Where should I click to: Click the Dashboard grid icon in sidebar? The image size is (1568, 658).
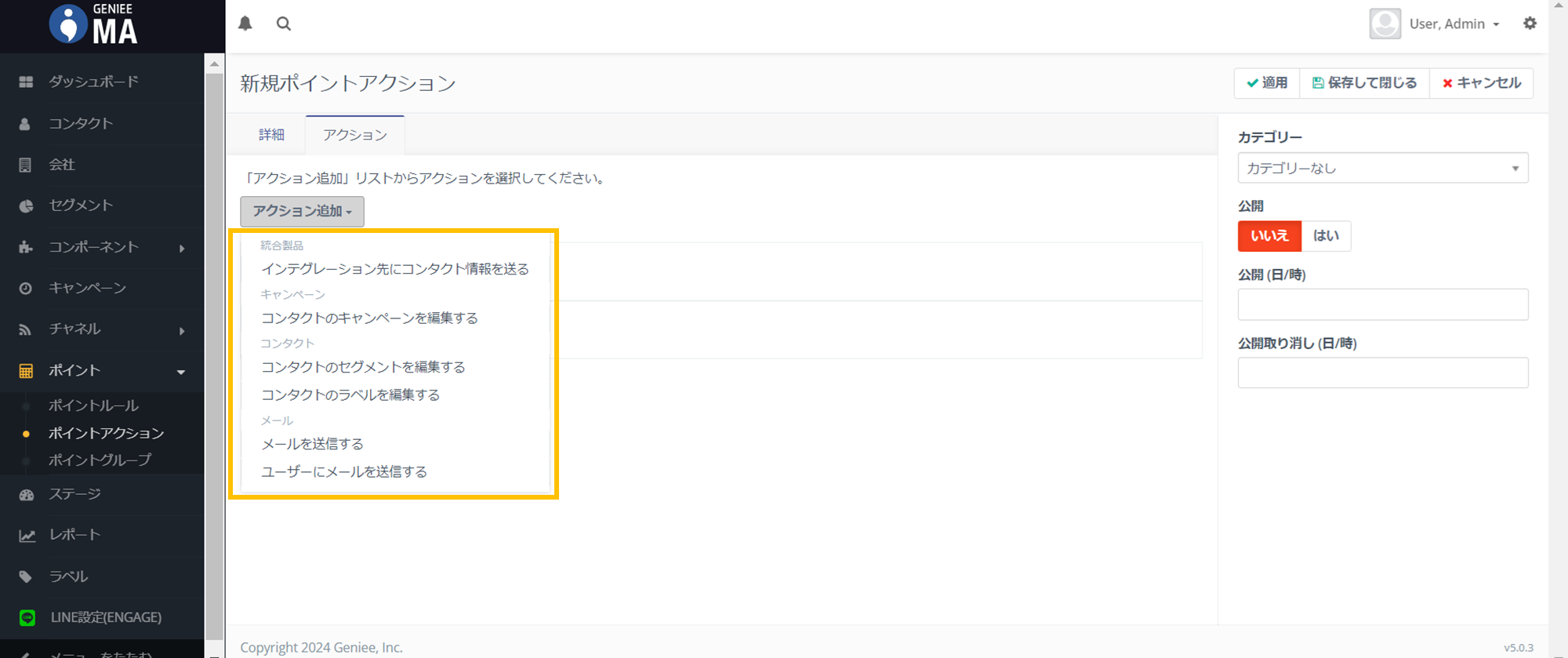tap(26, 82)
